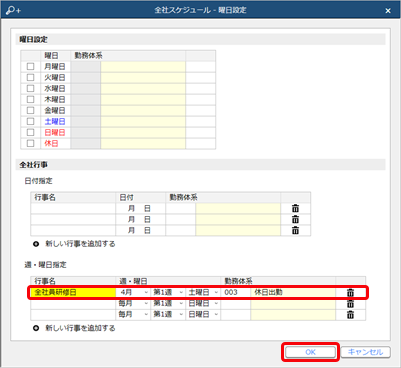Click 新しい行事を追加する under 週・曜日指定
Viewport: 401px width, 368px height.
click(80, 328)
